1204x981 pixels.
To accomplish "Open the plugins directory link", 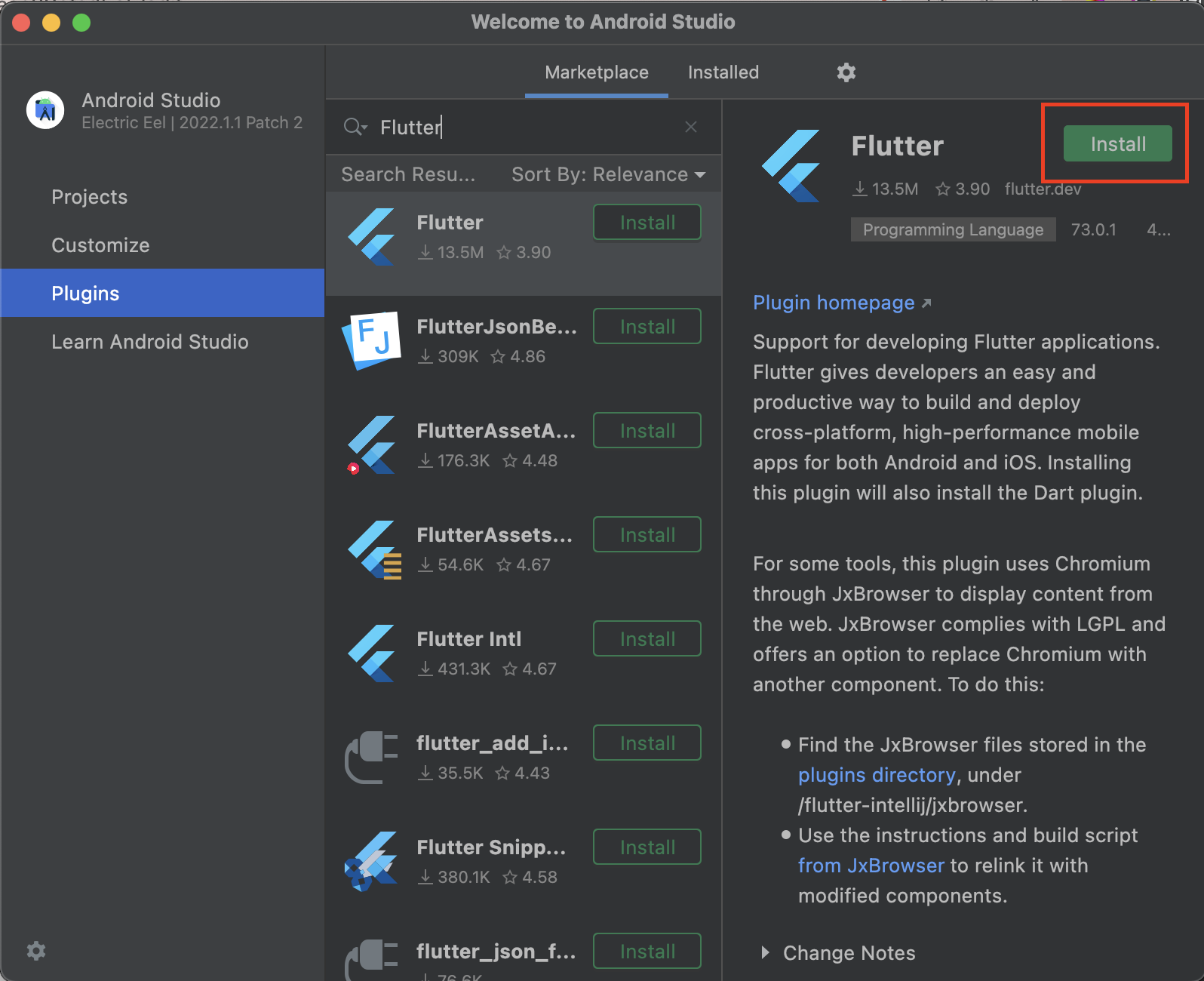I will click(x=877, y=775).
